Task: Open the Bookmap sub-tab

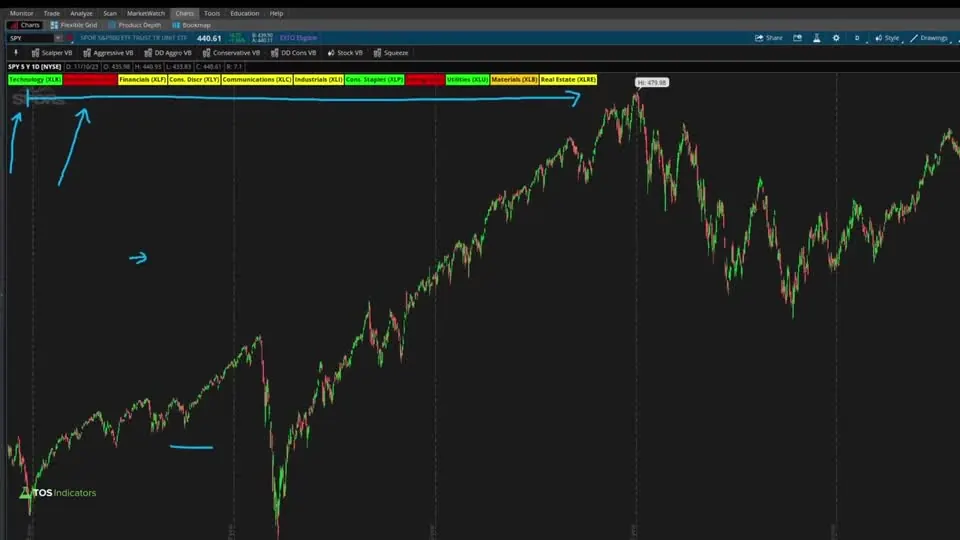Action: click(191, 25)
